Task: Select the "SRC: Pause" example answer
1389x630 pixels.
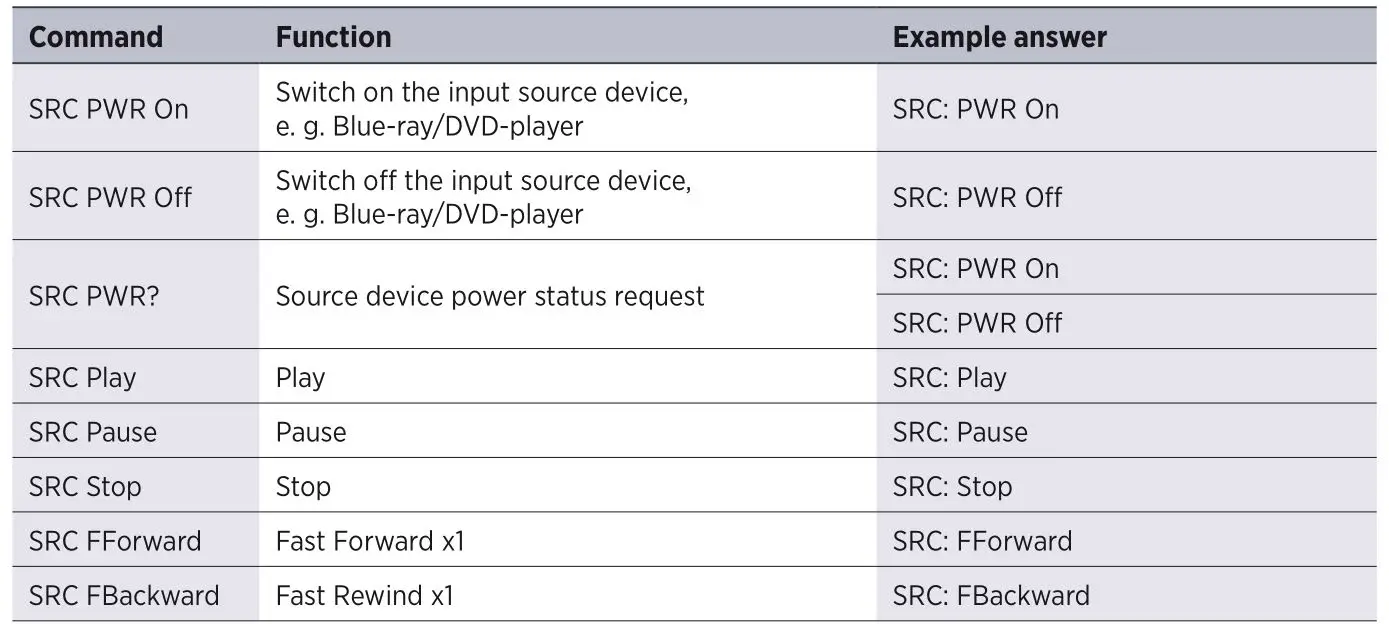Action: [960, 432]
